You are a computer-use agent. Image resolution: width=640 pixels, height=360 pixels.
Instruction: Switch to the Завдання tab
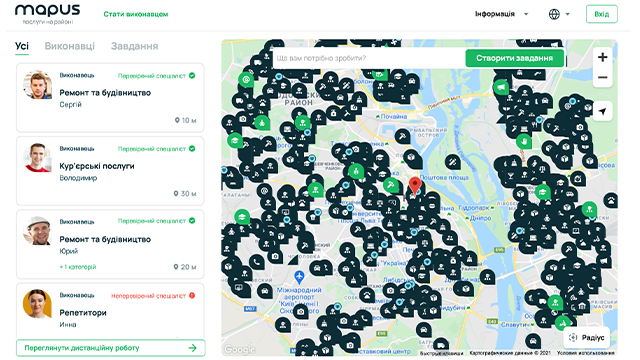pos(134,46)
